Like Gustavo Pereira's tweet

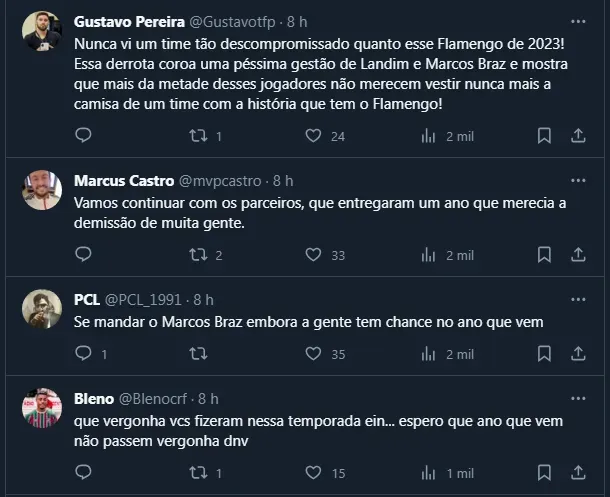tap(313, 135)
